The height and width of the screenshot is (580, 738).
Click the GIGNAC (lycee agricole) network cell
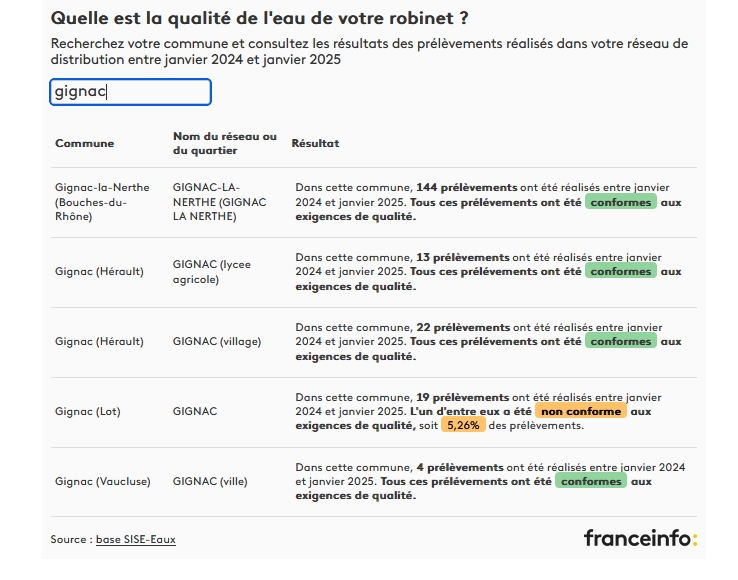(x=212, y=272)
